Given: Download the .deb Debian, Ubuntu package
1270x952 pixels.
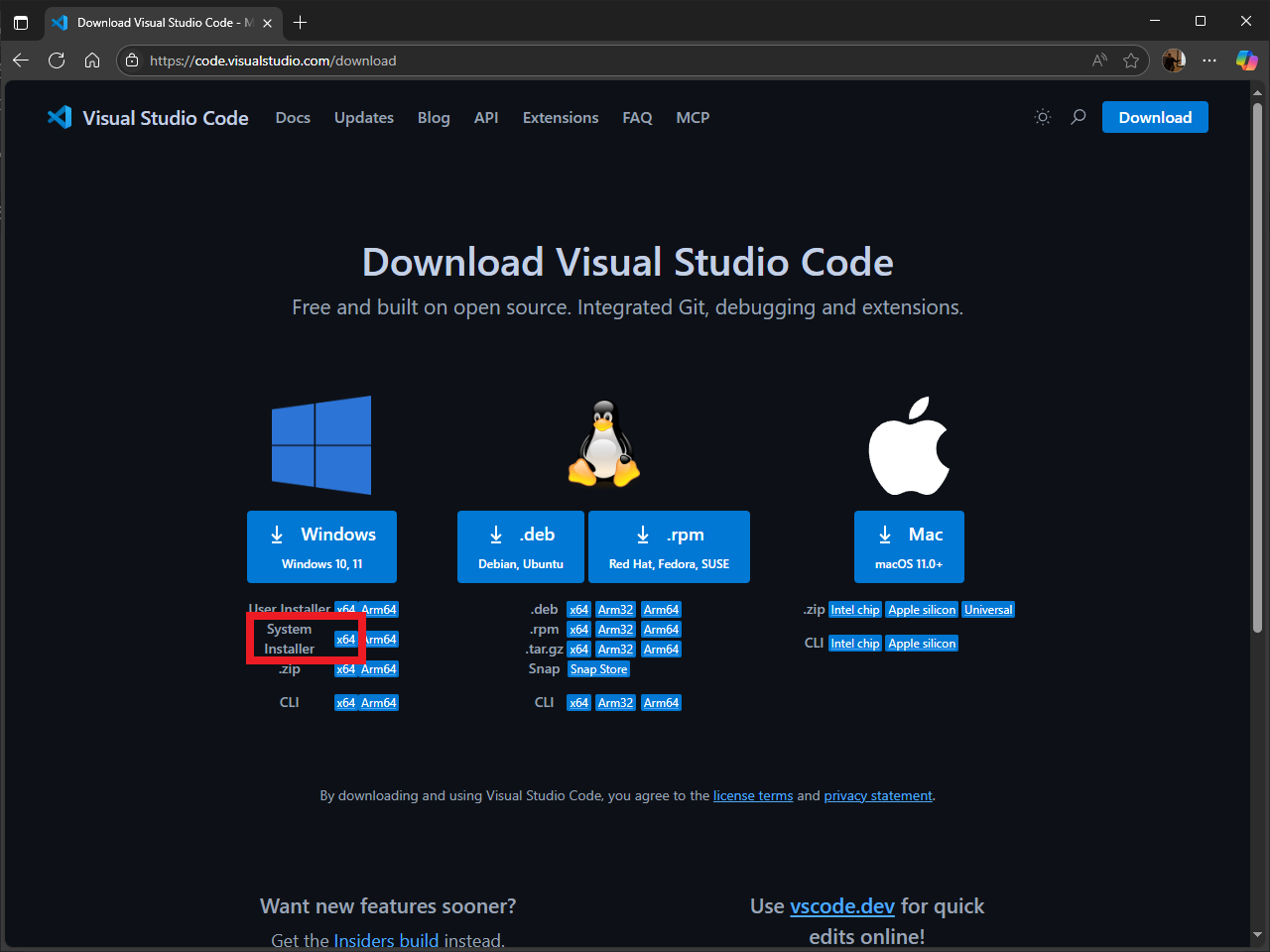Looking at the screenshot, I should (521, 546).
